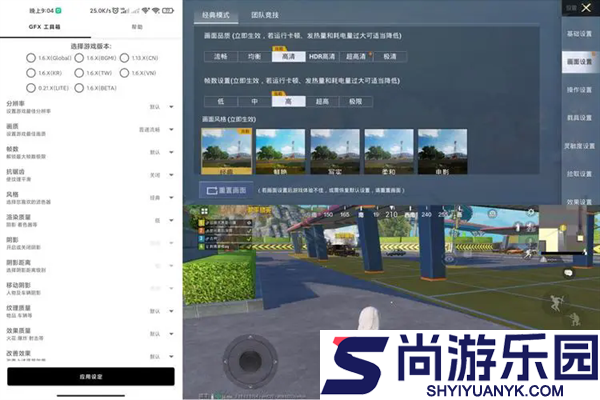Select the 1.6.X(BGMI) game version
The height and width of the screenshot is (400, 600).
point(79,58)
